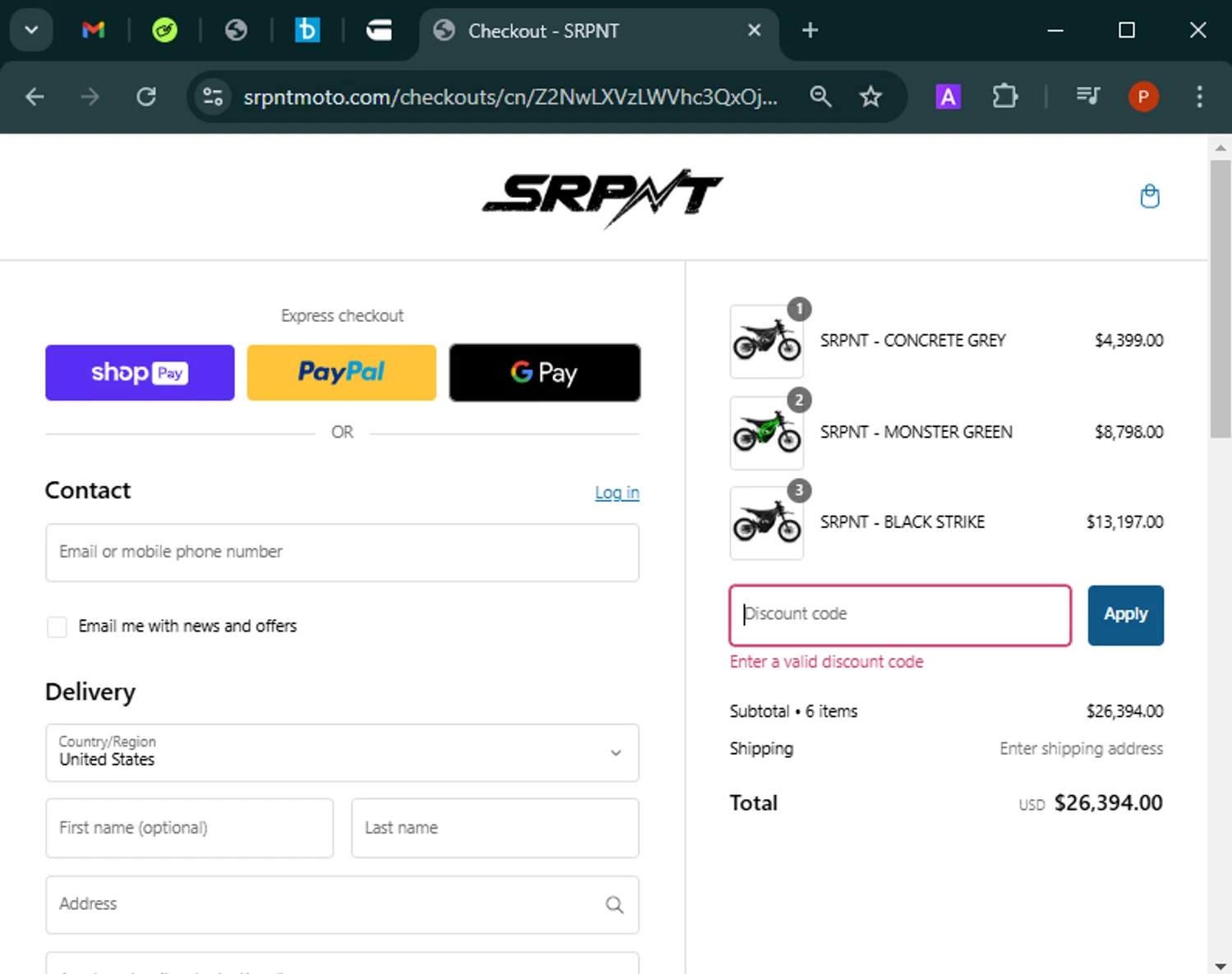Click the Contact heading
Screen dimensions: 1232x974
tap(88, 490)
